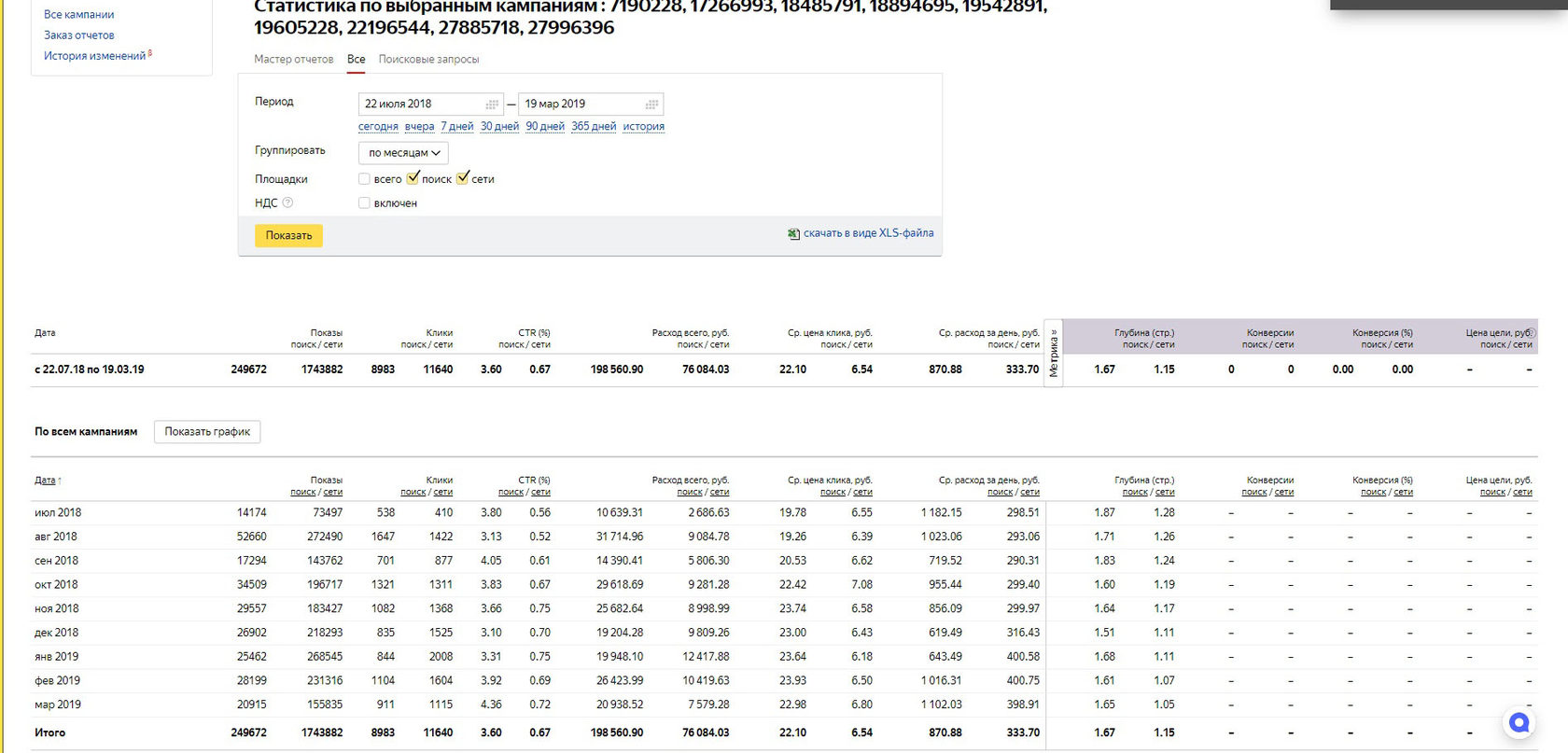Open the round chat assistant icon

point(1519,723)
